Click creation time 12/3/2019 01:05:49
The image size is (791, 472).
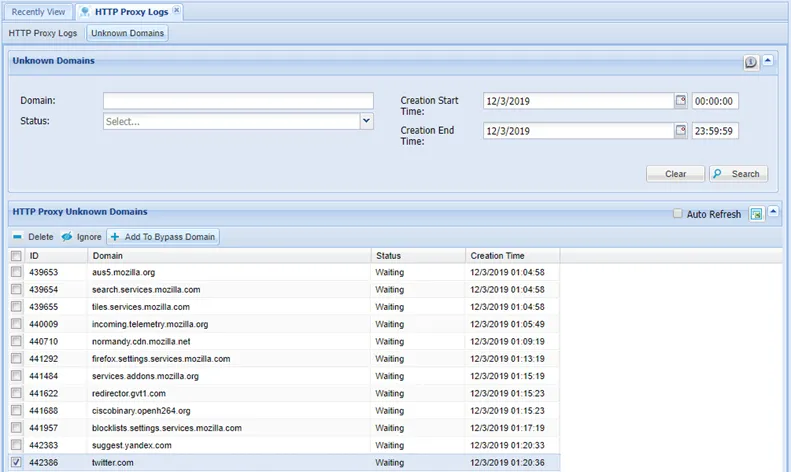507,324
